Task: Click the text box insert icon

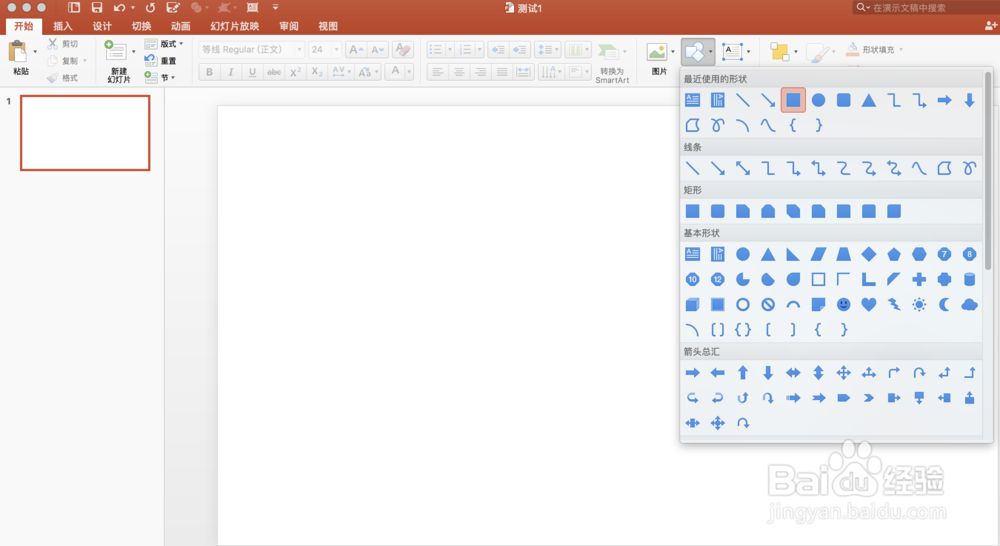Action: pos(732,52)
